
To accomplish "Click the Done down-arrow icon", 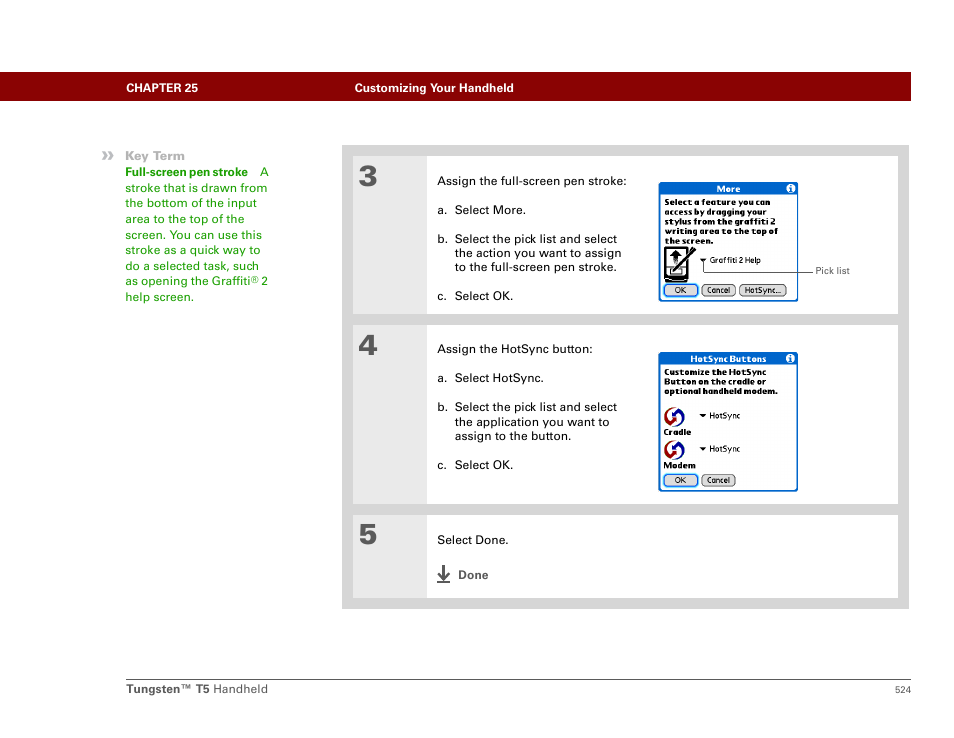I will click(x=444, y=574).
